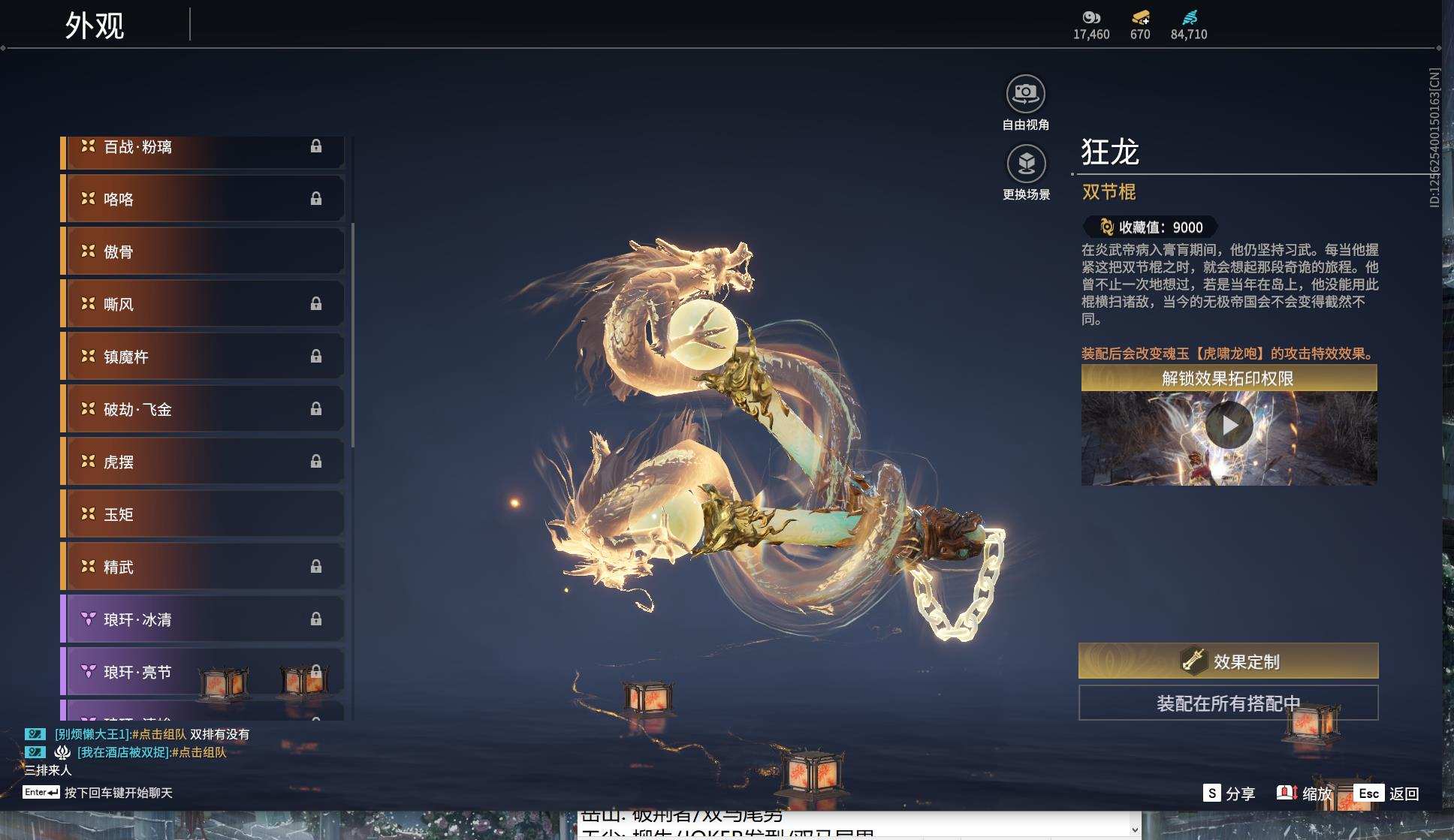Click chat message 三排来人
Viewport: 1454px width, 840px height.
(x=48, y=770)
